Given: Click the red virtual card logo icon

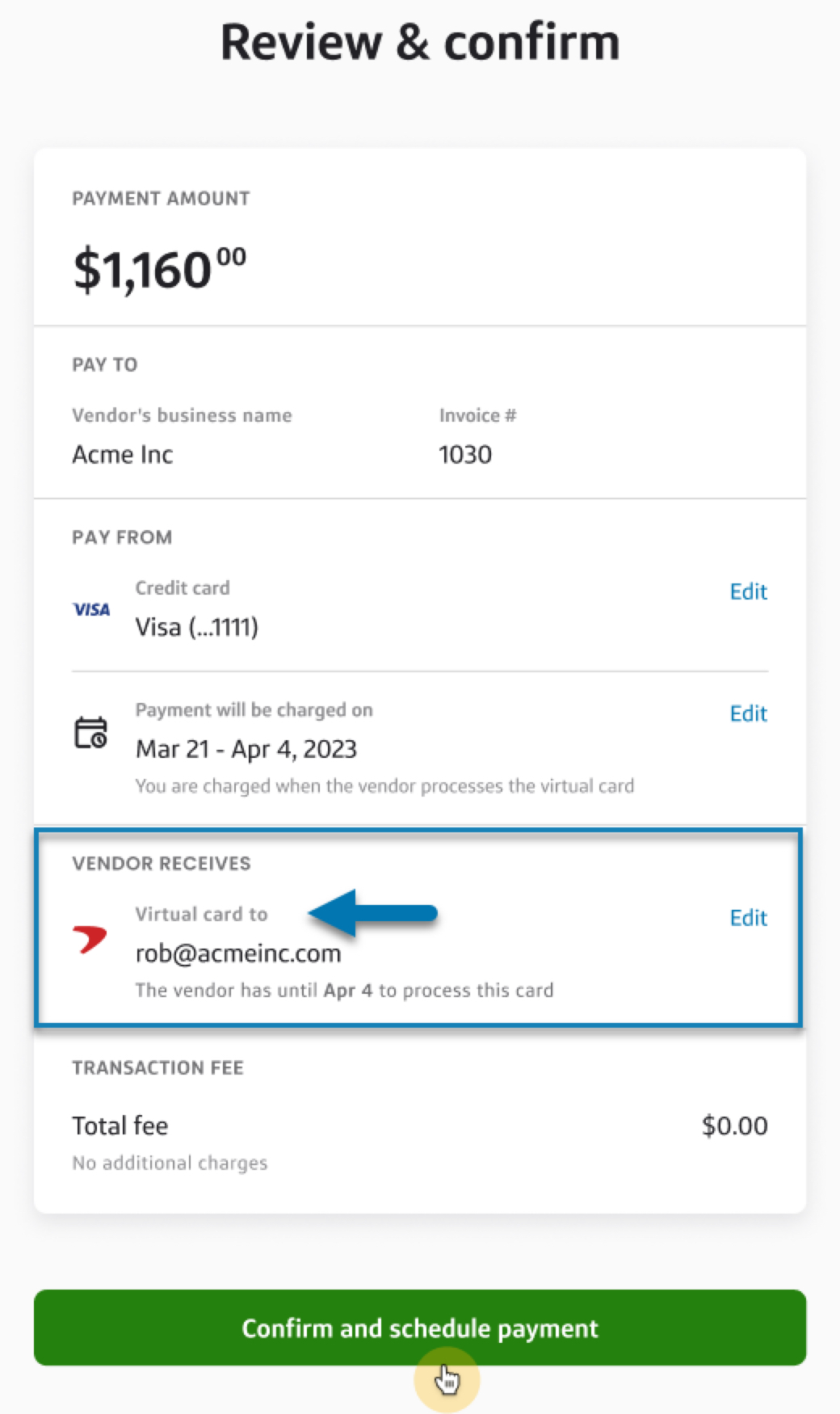Looking at the screenshot, I should click(x=90, y=938).
